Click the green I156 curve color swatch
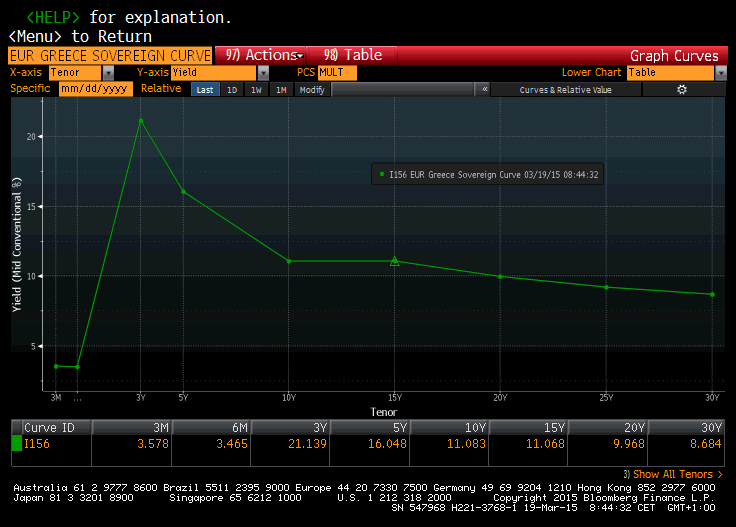736x527 pixels. 17,443
